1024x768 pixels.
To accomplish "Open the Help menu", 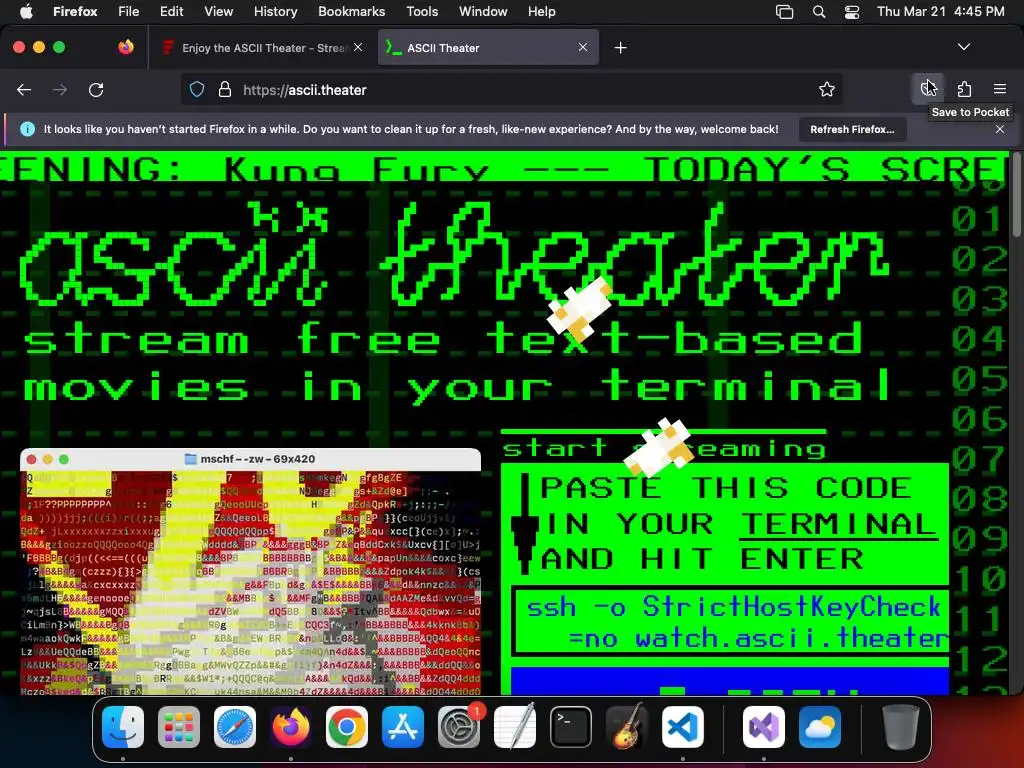I will pyautogui.click(x=541, y=11).
